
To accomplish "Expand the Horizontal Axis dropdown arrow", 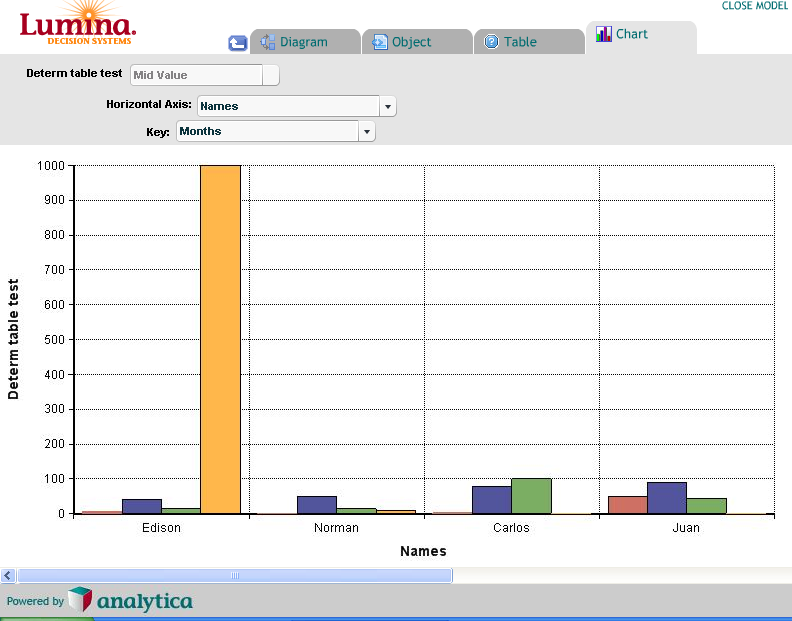I will point(388,106).
